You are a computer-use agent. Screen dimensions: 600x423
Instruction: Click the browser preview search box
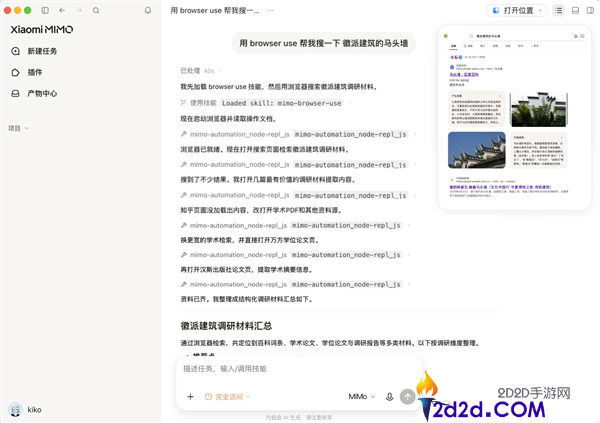[527, 36]
